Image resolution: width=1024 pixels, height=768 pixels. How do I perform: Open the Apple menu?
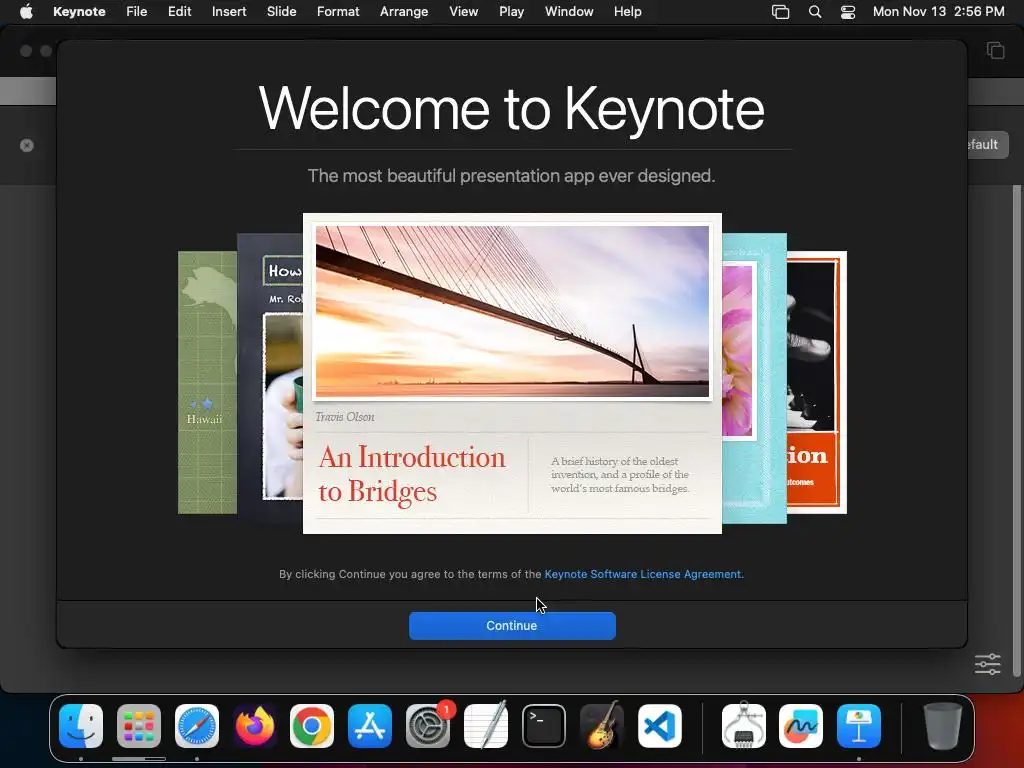26,12
